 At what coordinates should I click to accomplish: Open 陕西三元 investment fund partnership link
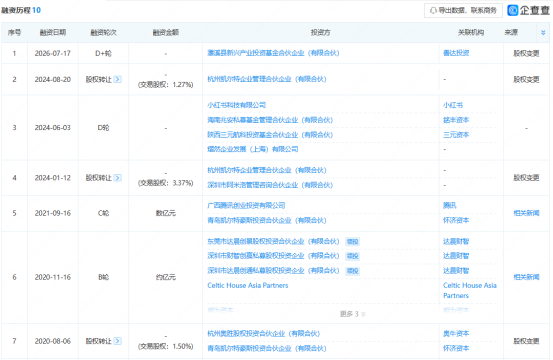tap(270, 135)
